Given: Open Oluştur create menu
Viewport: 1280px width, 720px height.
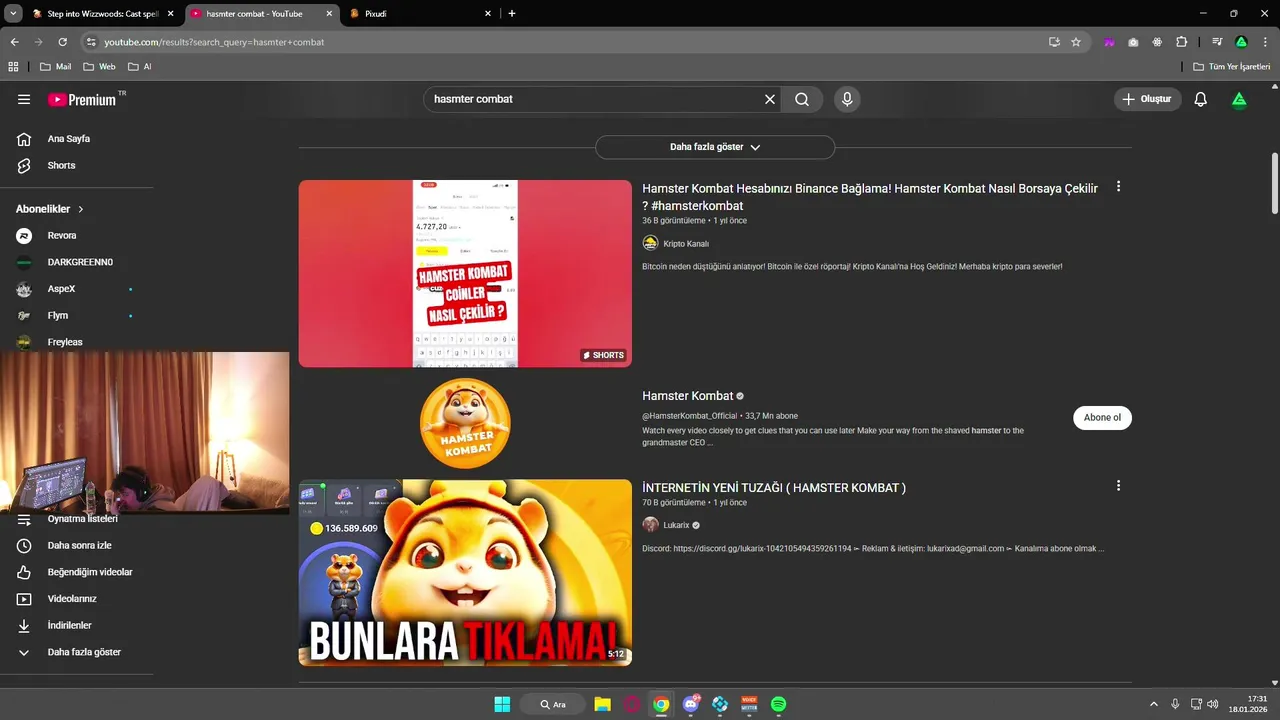Looking at the screenshot, I should click(1148, 99).
